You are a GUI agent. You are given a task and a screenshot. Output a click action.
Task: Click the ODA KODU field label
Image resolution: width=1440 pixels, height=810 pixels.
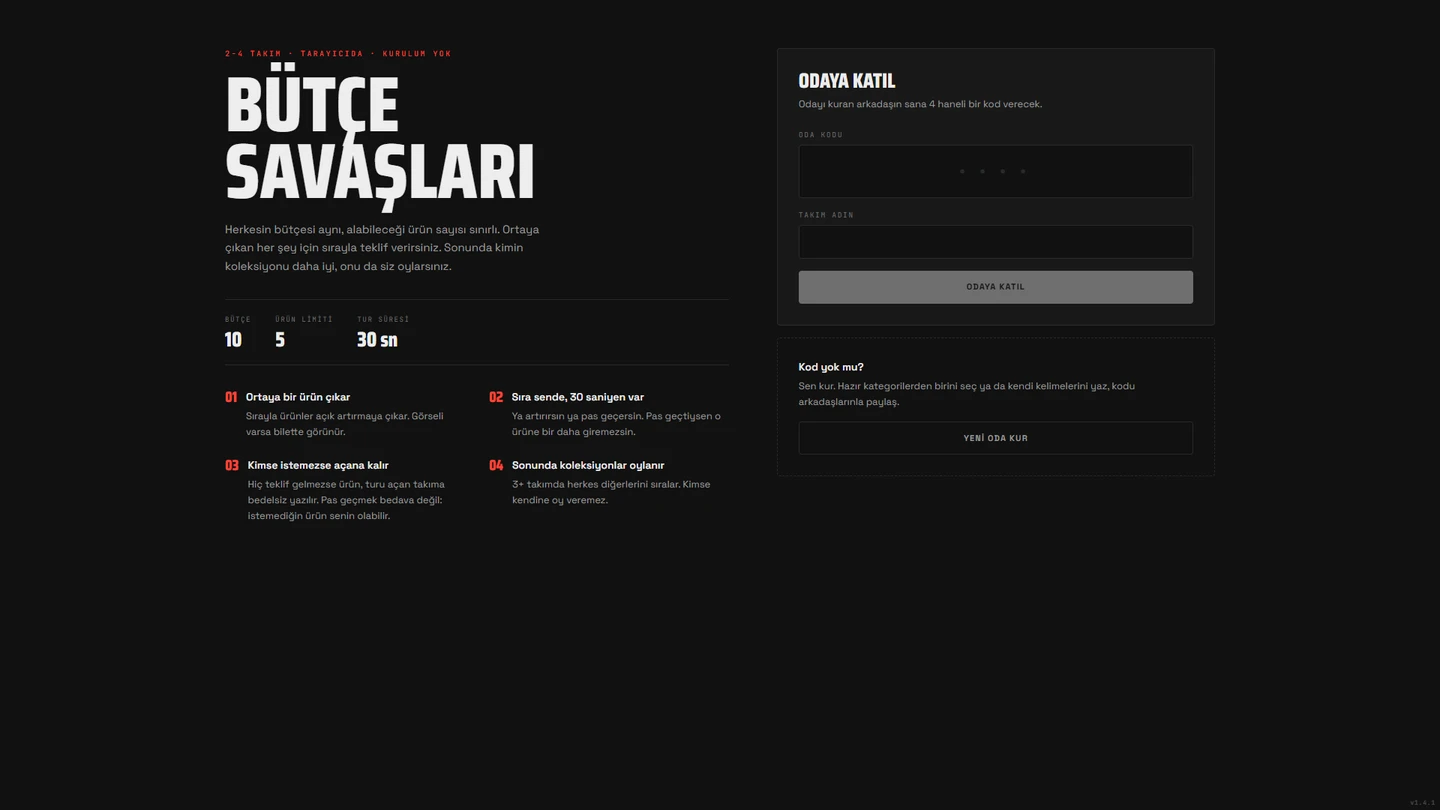[820, 135]
